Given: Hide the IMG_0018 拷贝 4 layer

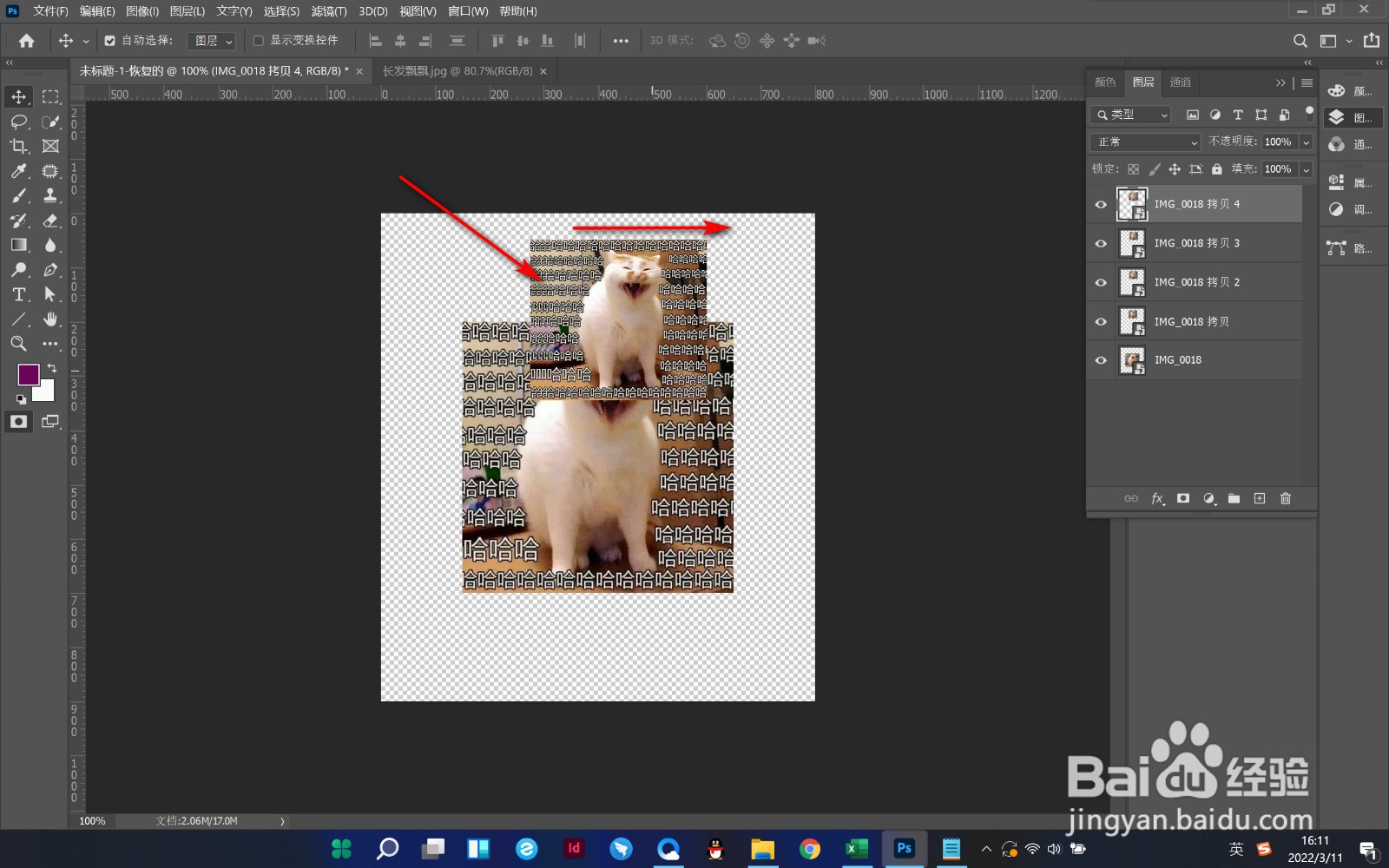Looking at the screenshot, I should [x=1101, y=204].
